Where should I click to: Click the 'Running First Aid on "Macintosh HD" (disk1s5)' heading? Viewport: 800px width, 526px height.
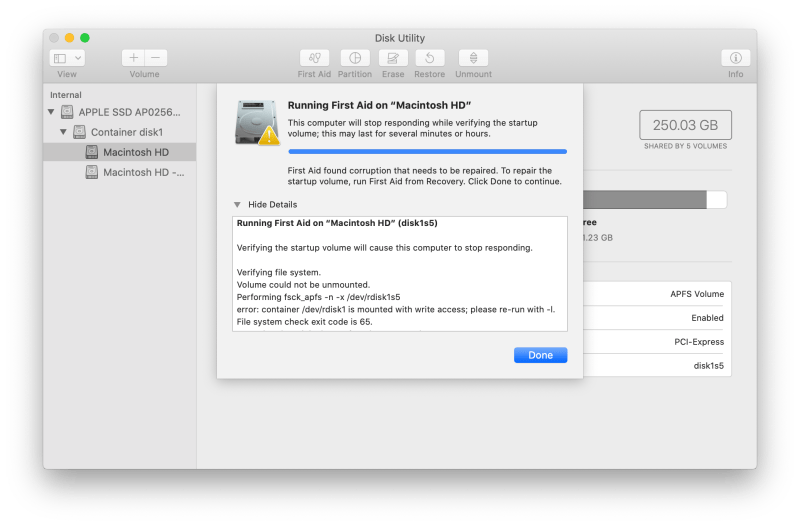(x=337, y=223)
